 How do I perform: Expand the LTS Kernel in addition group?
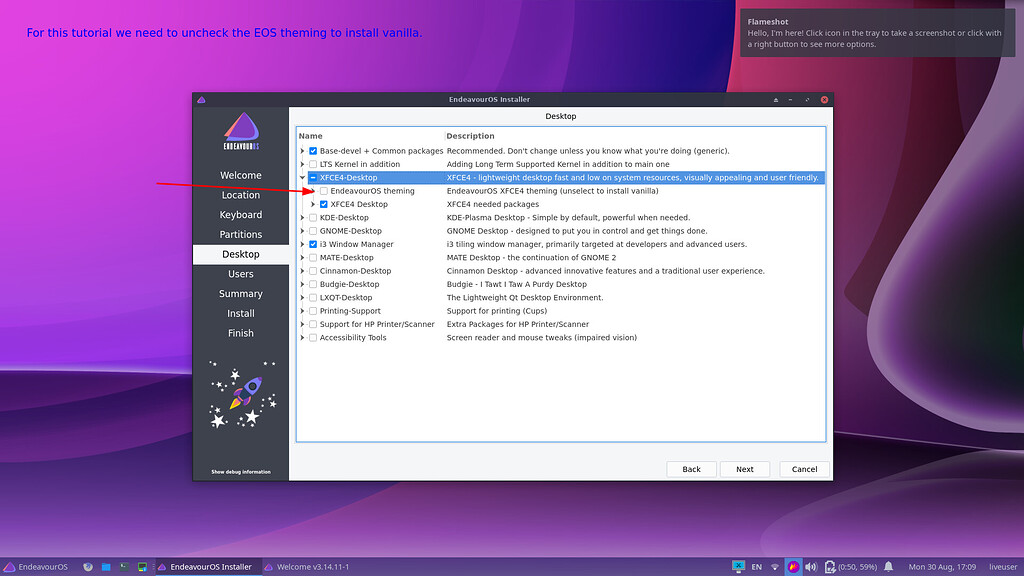click(302, 165)
